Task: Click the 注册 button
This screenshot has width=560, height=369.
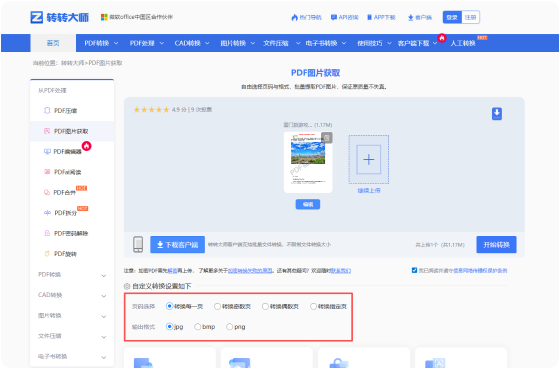Action: (470, 17)
